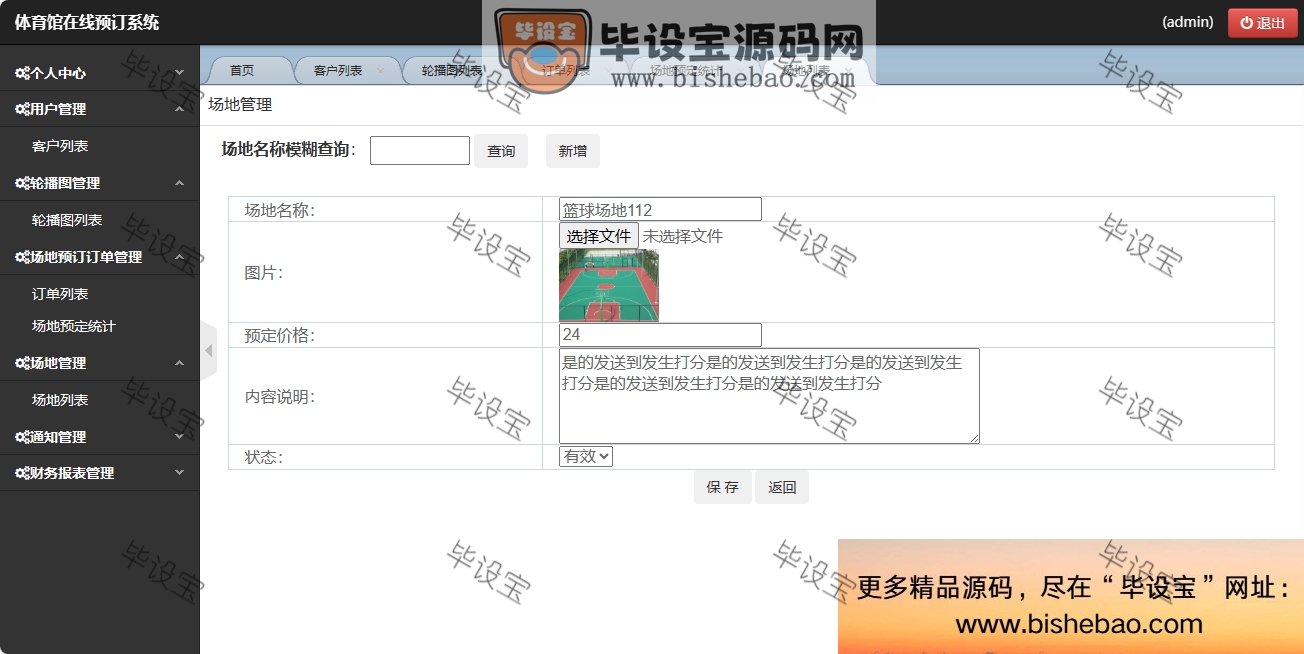Click the basketball court image thumbnail

tap(609, 286)
